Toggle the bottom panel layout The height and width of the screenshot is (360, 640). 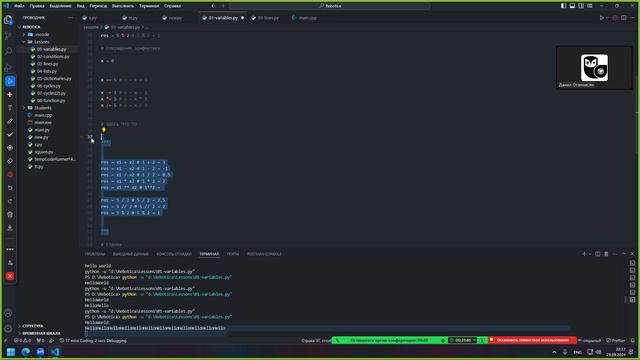point(572,6)
